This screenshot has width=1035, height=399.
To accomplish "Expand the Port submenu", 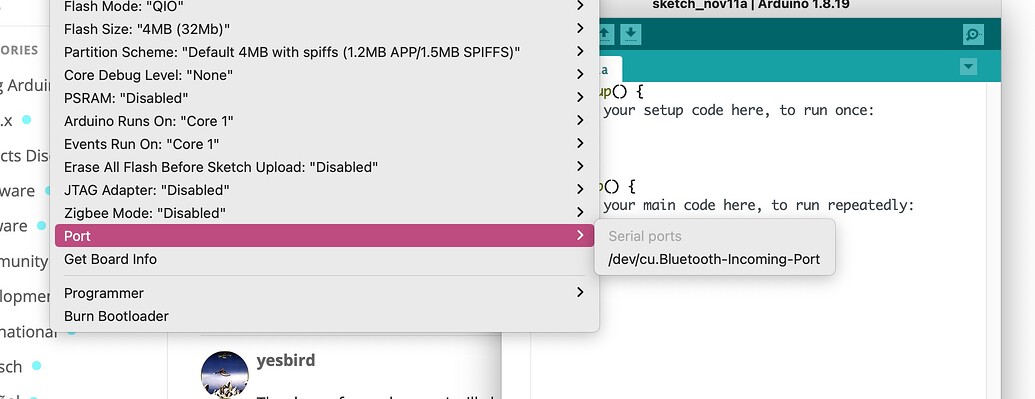I will (324, 236).
